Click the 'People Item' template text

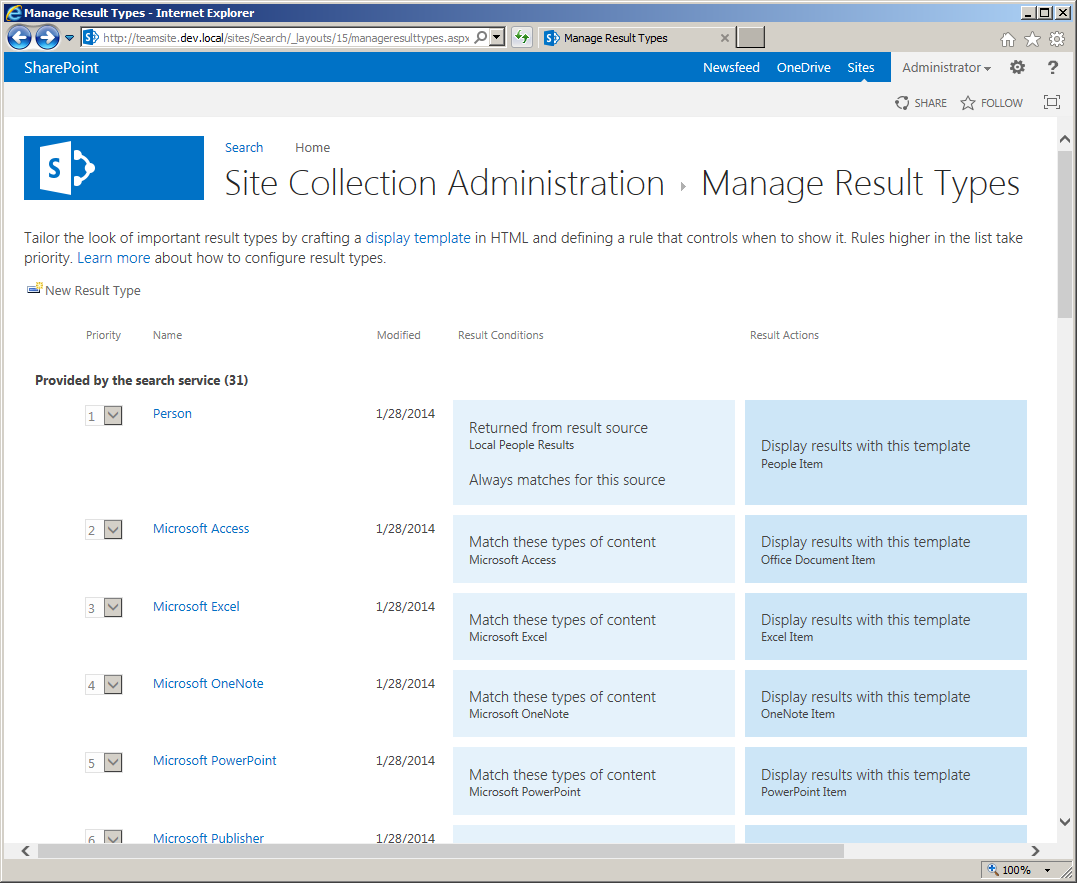pyautogui.click(x=792, y=464)
